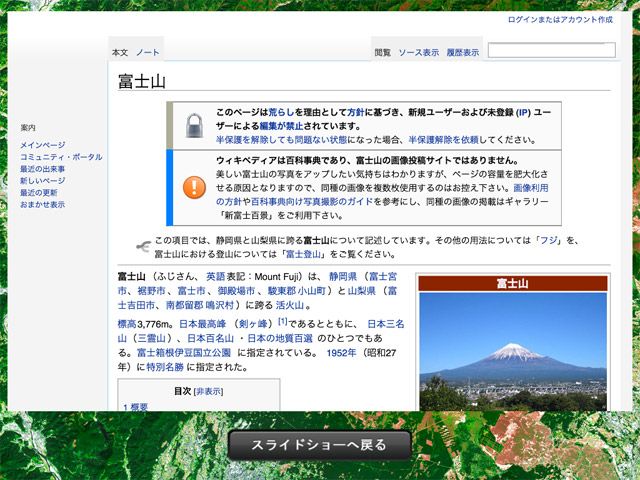Click the 富士宮市 link
Image resolution: width=640 pixels, height=480 pixels.
pyautogui.click(x=383, y=277)
